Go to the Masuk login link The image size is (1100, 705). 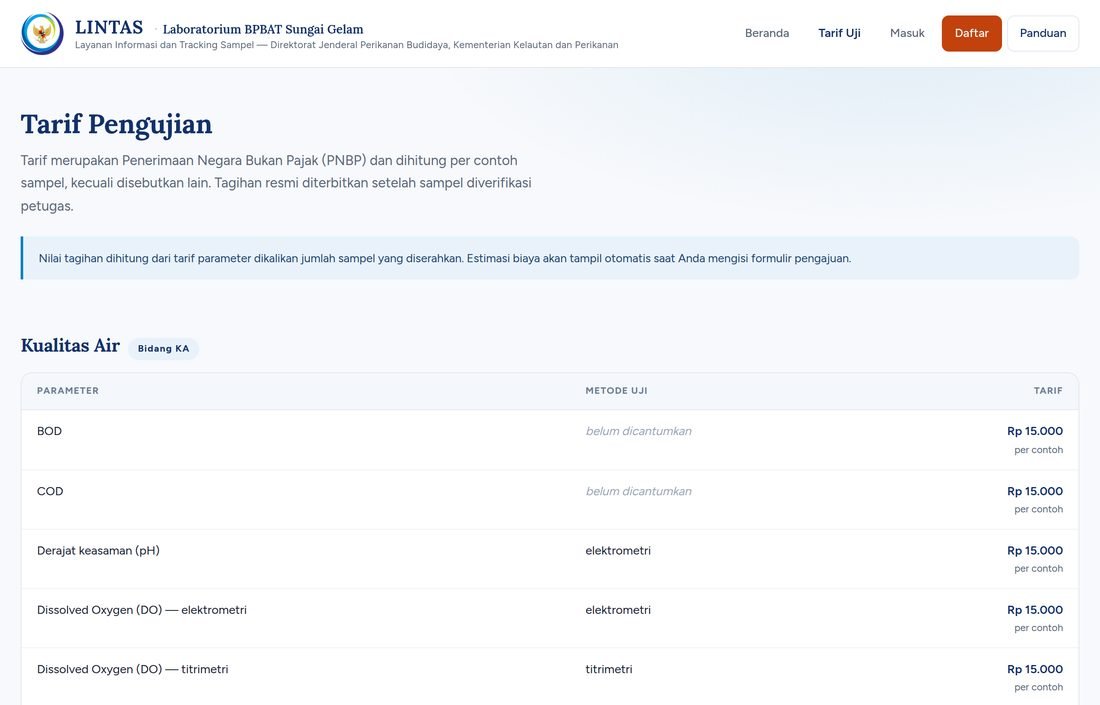pos(907,33)
